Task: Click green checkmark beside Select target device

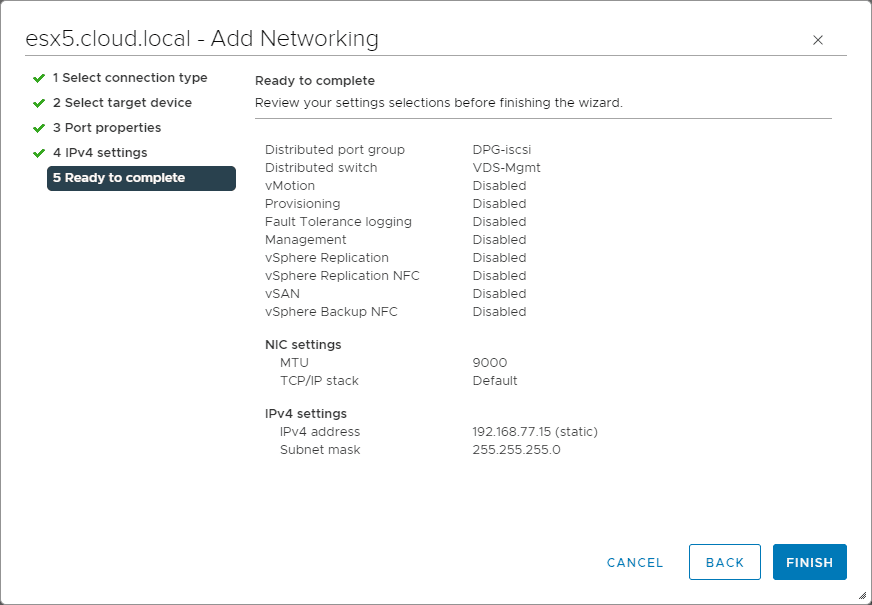Action: coord(39,103)
